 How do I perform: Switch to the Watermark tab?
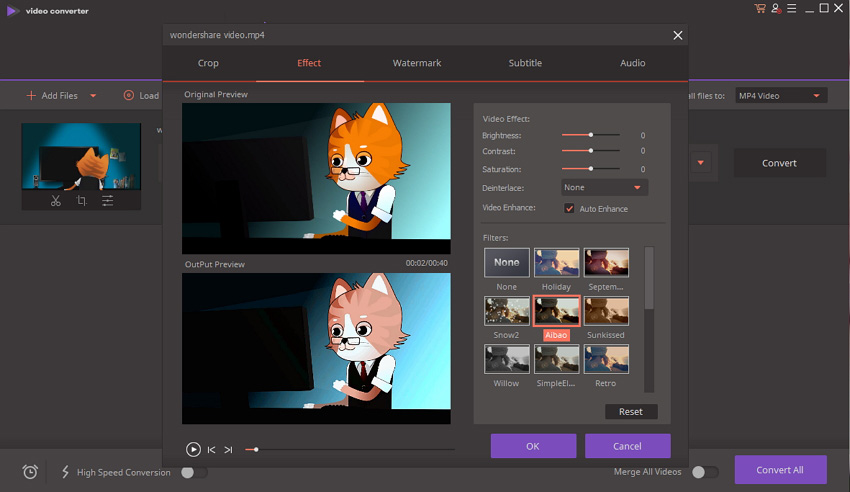click(416, 63)
